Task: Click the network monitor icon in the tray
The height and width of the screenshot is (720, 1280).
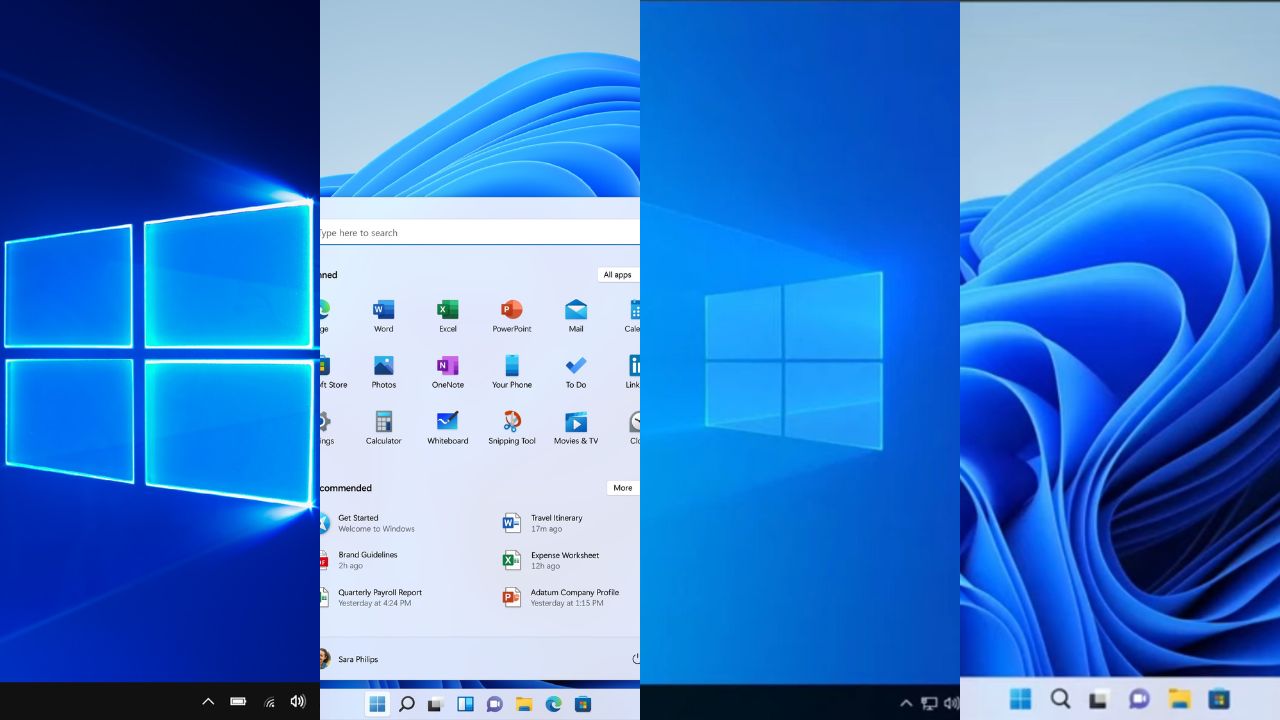Action: click(x=929, y=703)
